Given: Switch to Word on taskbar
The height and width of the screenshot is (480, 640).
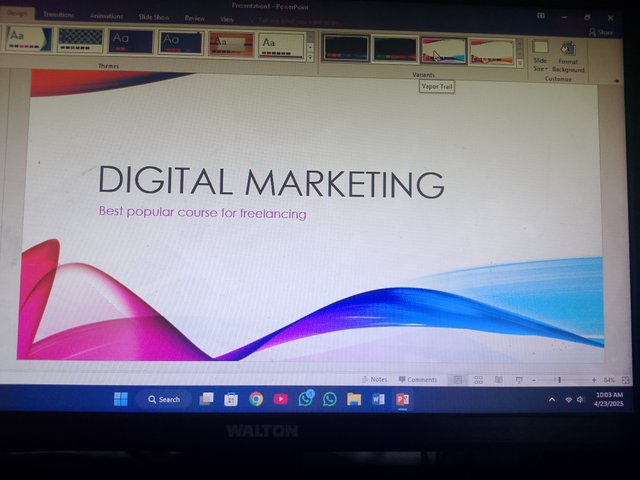Looking at the screenshot, I should tap(378, 399).
